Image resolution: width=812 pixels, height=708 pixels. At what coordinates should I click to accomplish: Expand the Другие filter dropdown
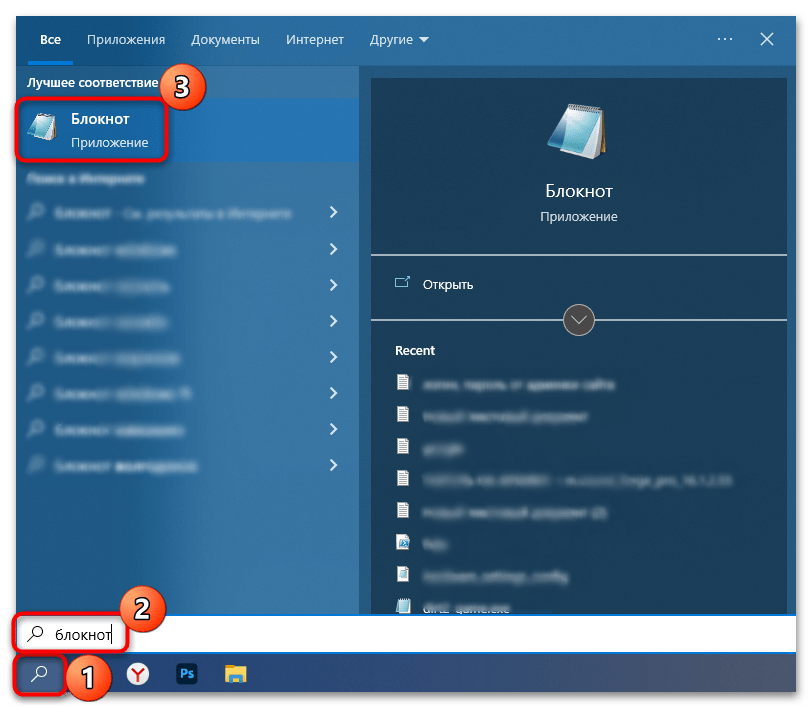[x=398, y=39]
